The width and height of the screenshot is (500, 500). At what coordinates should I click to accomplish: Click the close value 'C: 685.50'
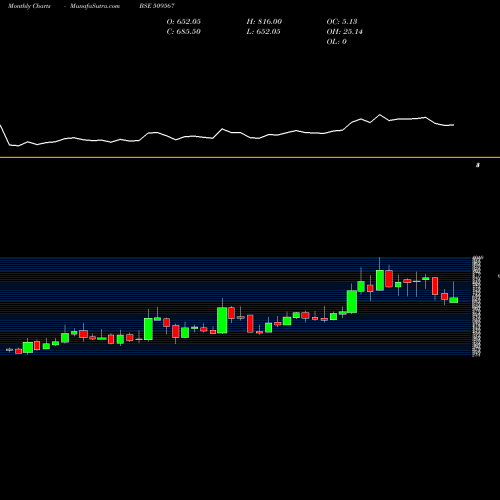pos(184,32)
